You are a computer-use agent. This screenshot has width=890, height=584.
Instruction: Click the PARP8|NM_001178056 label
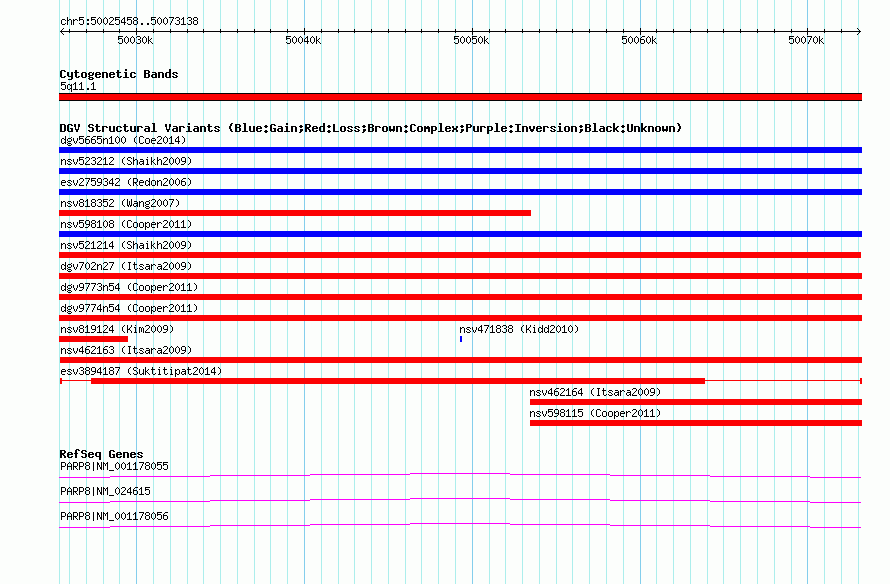click(114, 516)
